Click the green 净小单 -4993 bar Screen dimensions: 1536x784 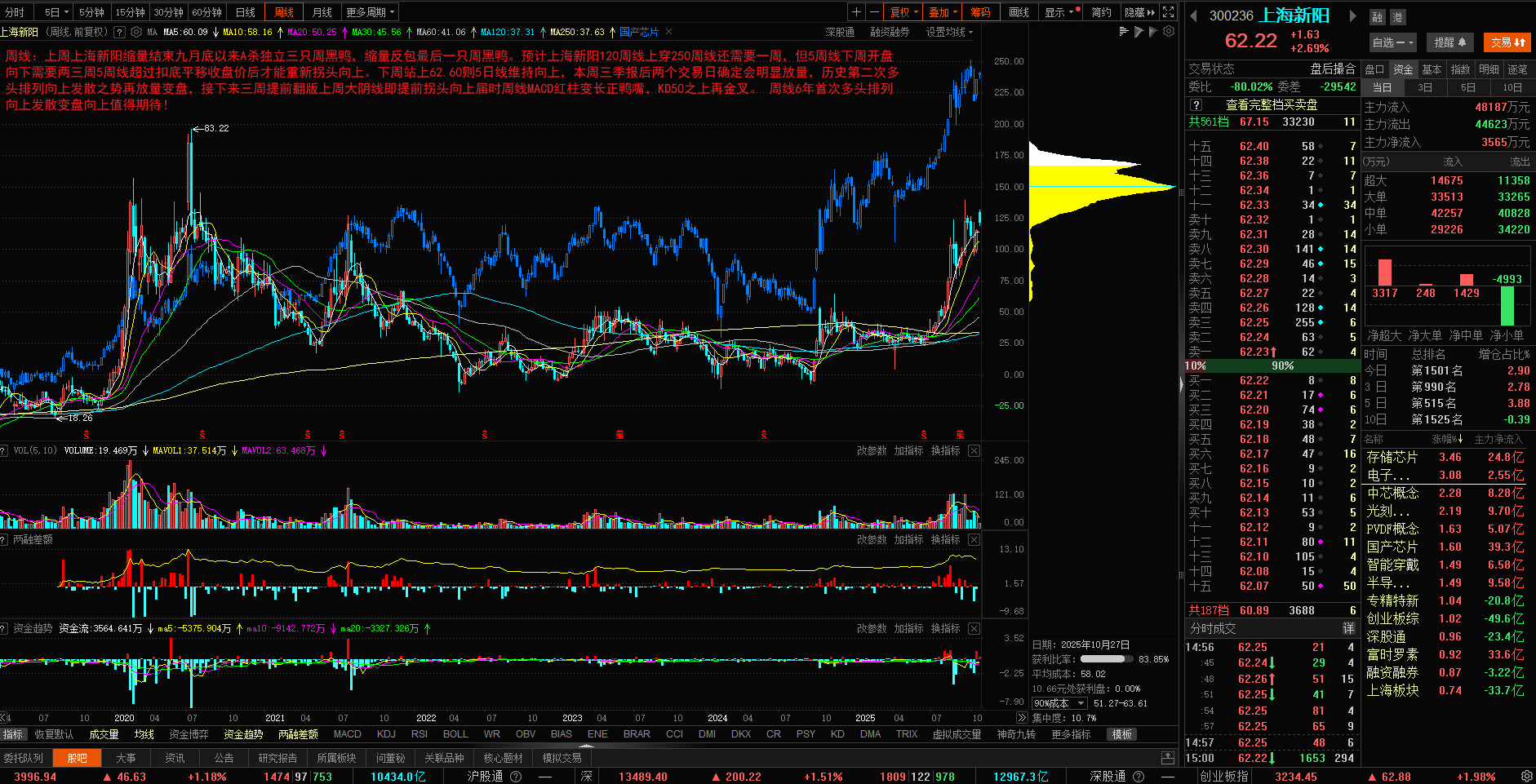[x=1507, y=304]
